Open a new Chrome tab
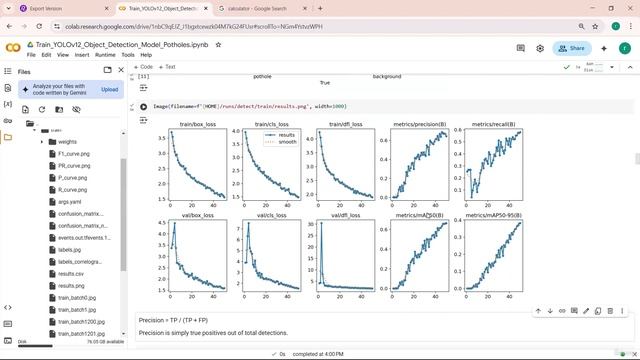The height and width of the screenshot is (360, 640). [320, 8]
